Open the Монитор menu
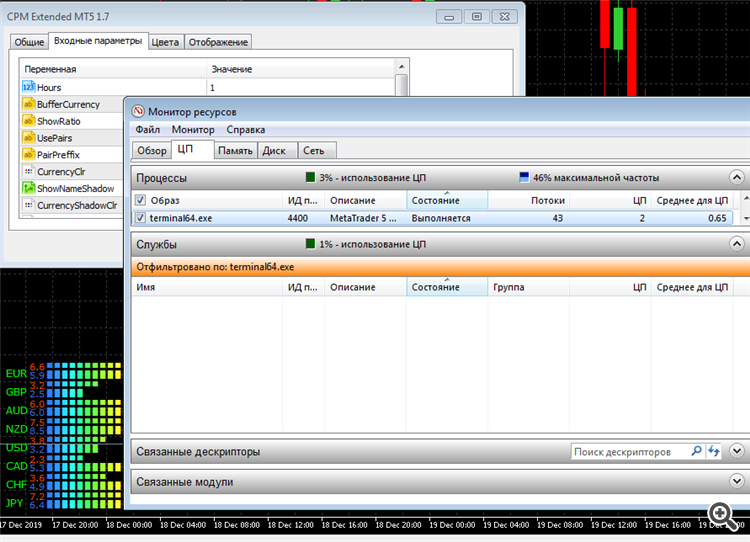Viewport: 750px width, 542px height. tap(193, 130)
